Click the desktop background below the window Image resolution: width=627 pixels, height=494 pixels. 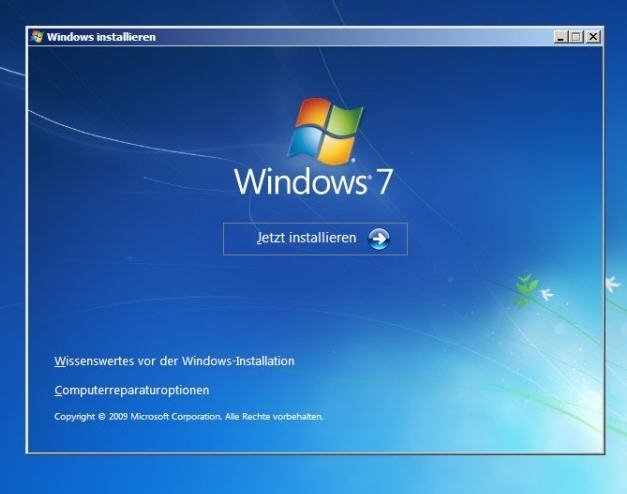[312, 475]
